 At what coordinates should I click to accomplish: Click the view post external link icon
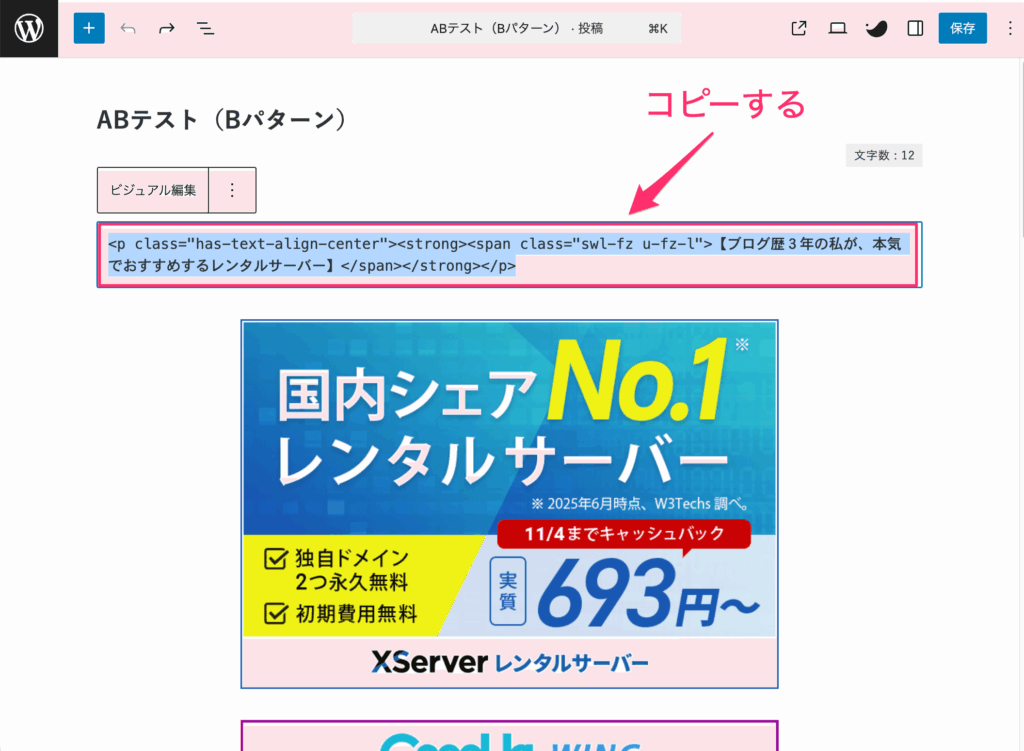tap(798, 28)
